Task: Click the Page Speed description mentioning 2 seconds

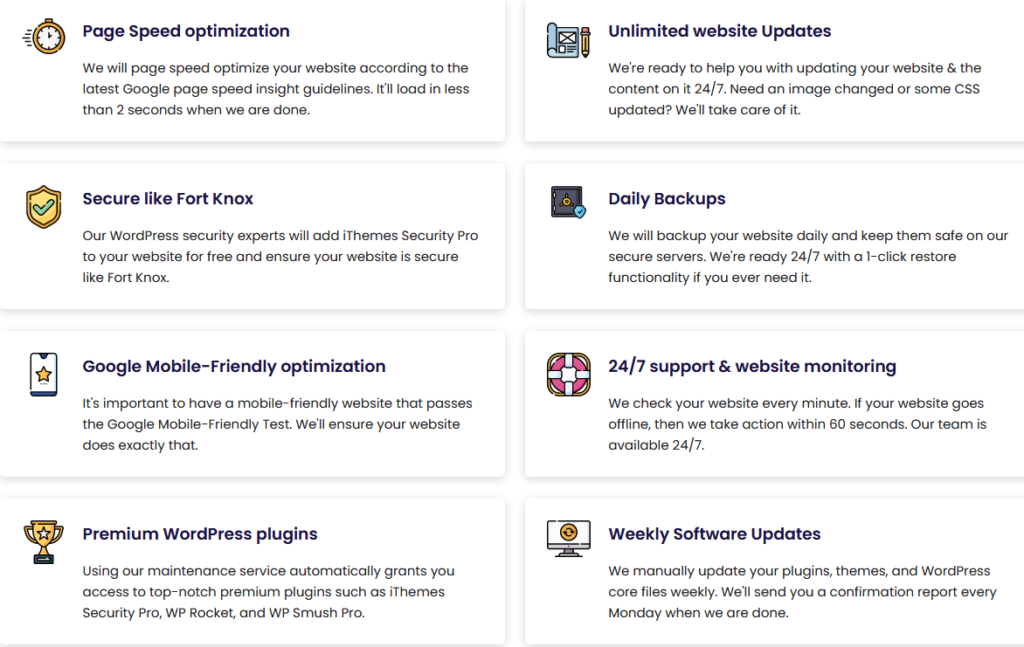Action: coord(276,89)
